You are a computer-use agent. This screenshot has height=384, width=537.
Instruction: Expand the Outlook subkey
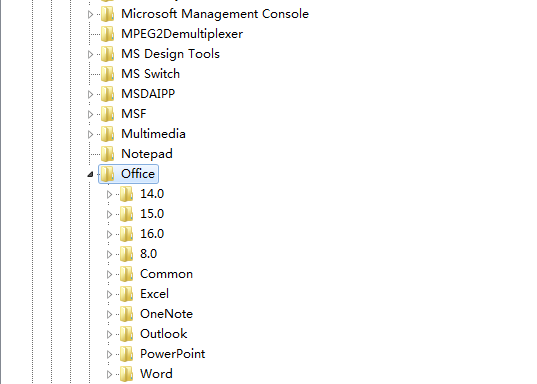click(110, 334)
